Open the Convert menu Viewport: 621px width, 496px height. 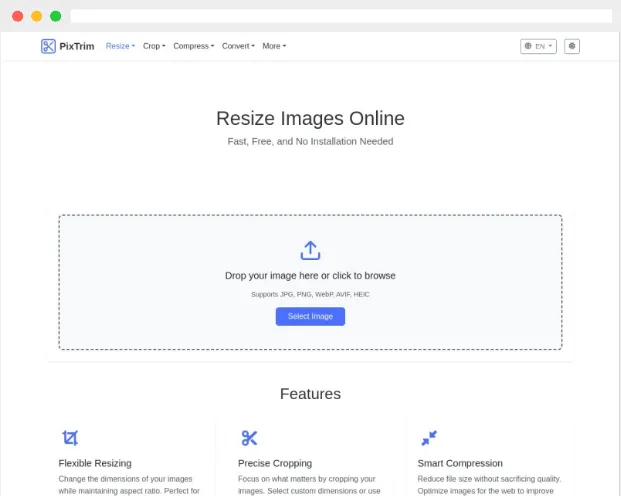pyautogui.click(x=238, y=46)
